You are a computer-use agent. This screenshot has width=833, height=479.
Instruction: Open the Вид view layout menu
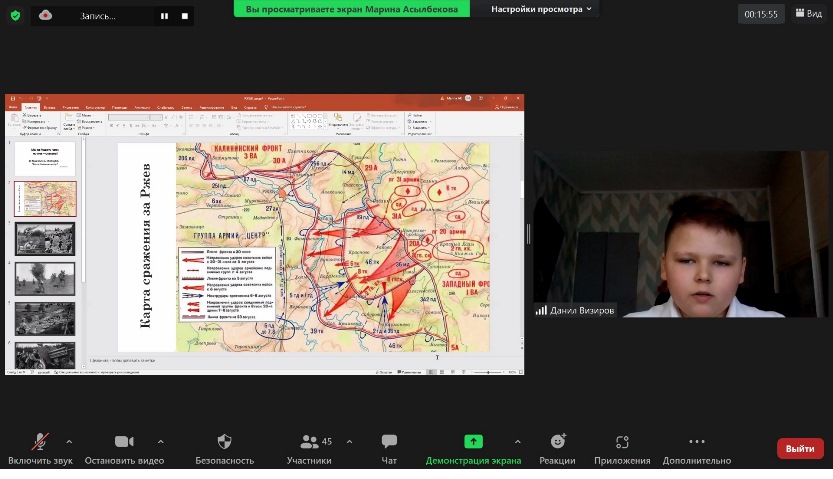[x=808, y=14]
